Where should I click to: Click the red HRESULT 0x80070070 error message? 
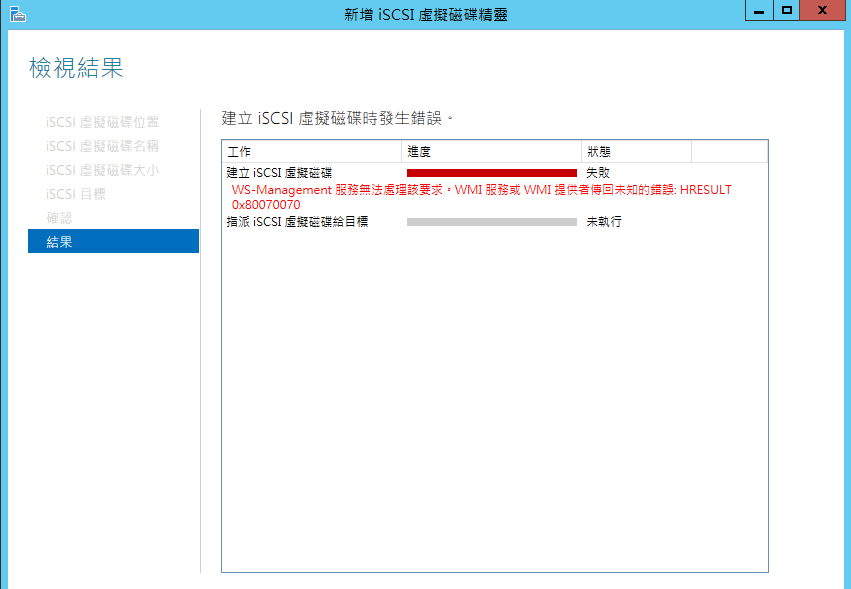coord(481,197)
